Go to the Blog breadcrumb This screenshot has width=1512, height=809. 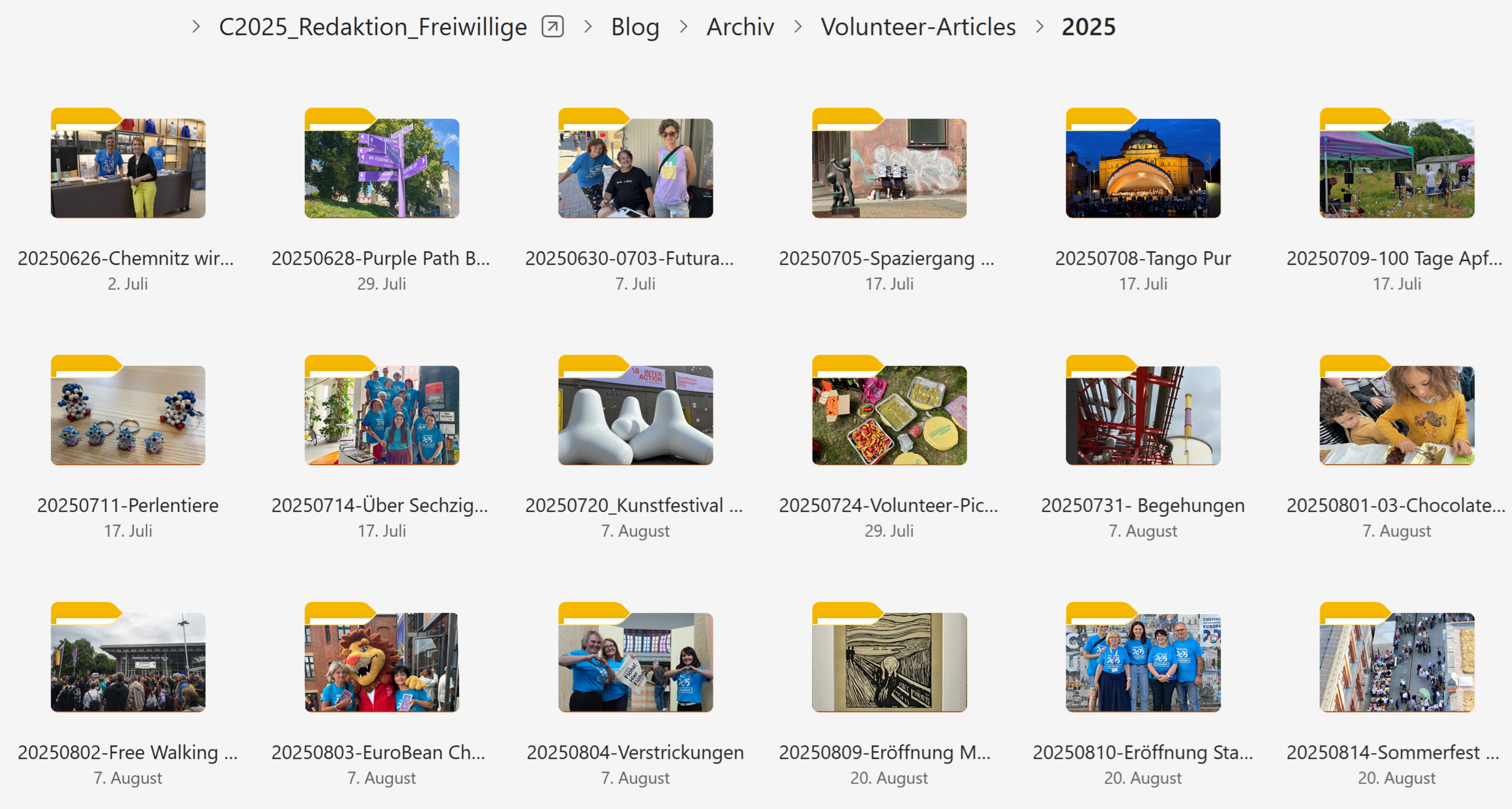635,27
